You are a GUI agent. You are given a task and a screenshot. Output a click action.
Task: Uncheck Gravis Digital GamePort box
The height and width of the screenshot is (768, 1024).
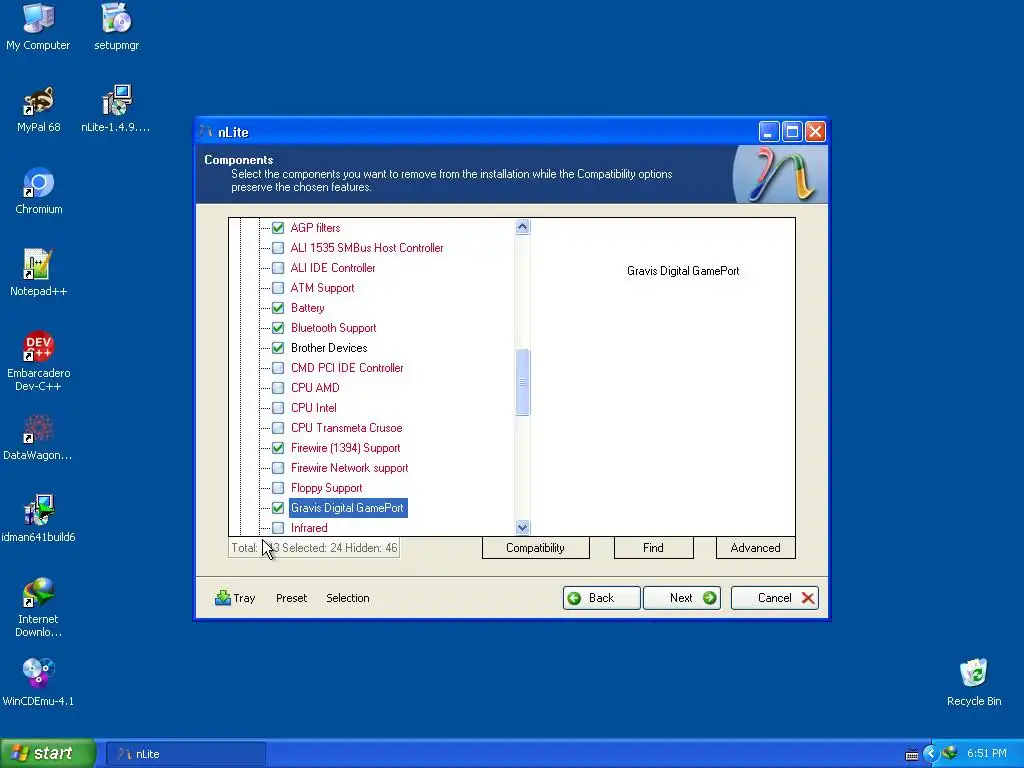click(278, 508)
